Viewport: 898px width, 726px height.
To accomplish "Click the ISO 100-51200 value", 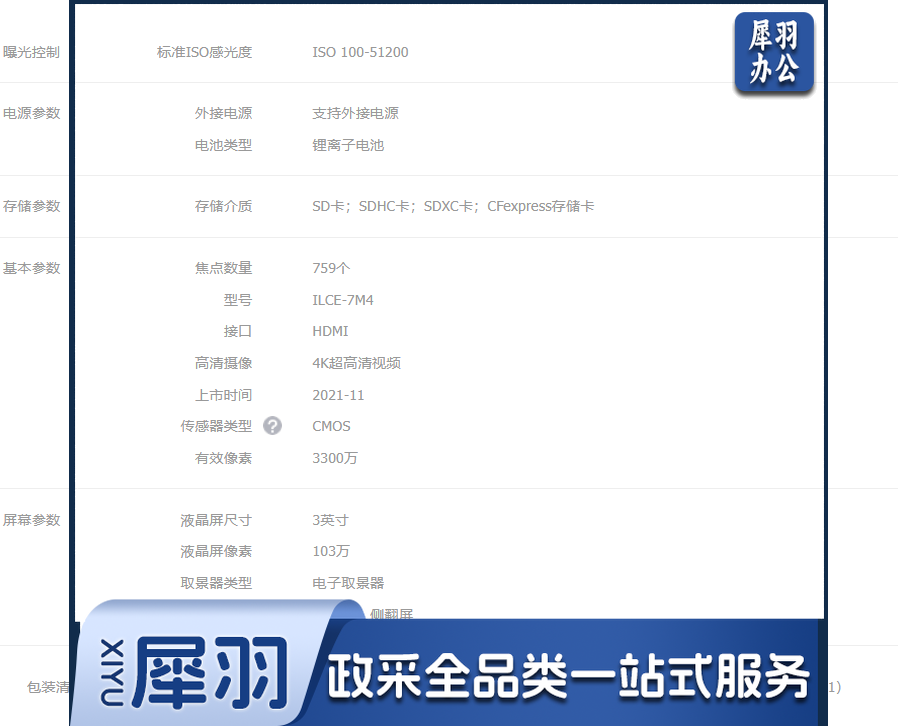I will pyautogui.click(x=360, y=52).
